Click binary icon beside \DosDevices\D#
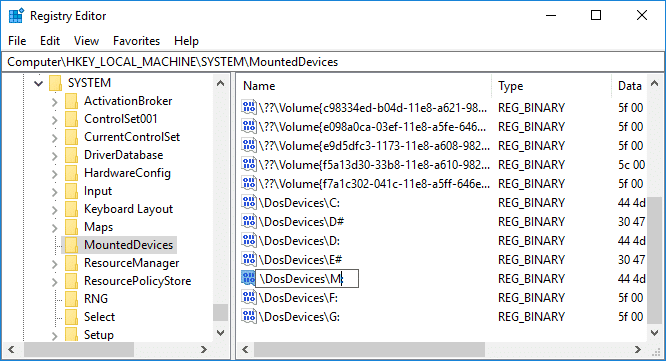The width and height of the screenshot is (666, 361). point(249,222)
